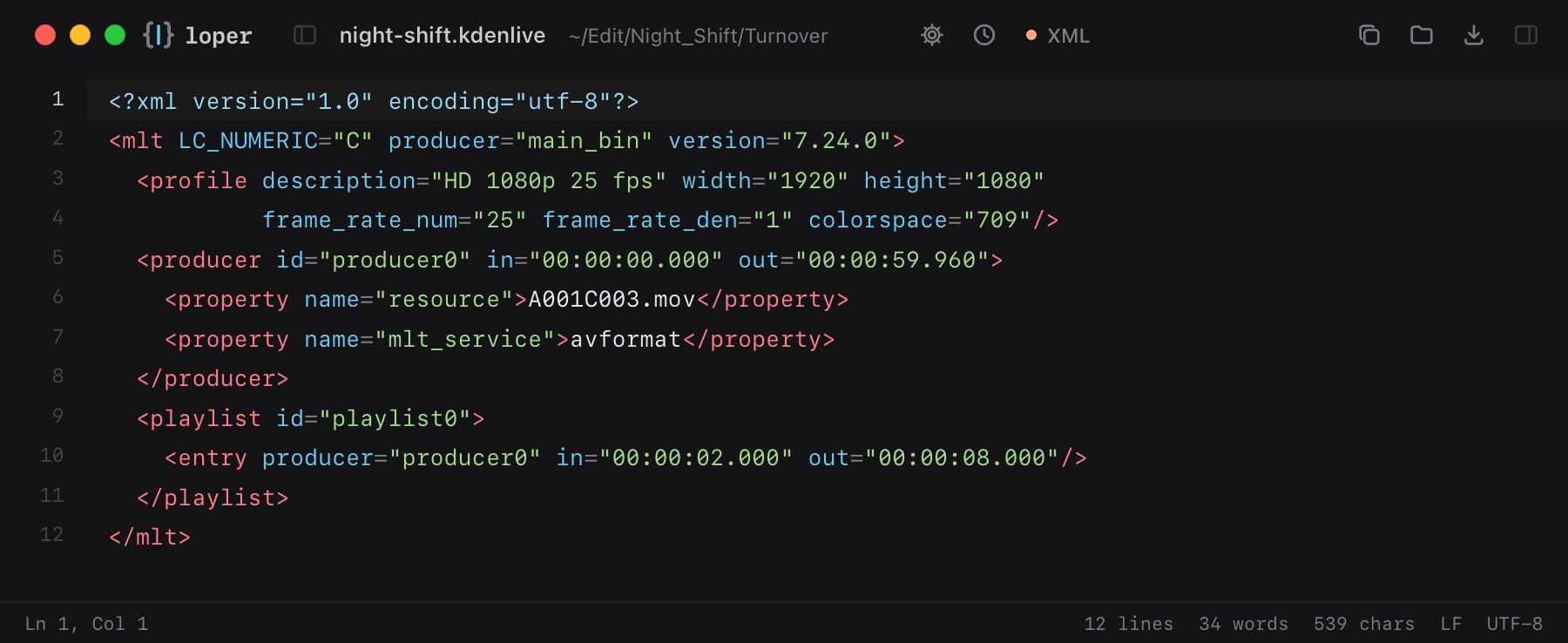Click line number 5 in gutter
1568x643 pixels.
point(57,258)
